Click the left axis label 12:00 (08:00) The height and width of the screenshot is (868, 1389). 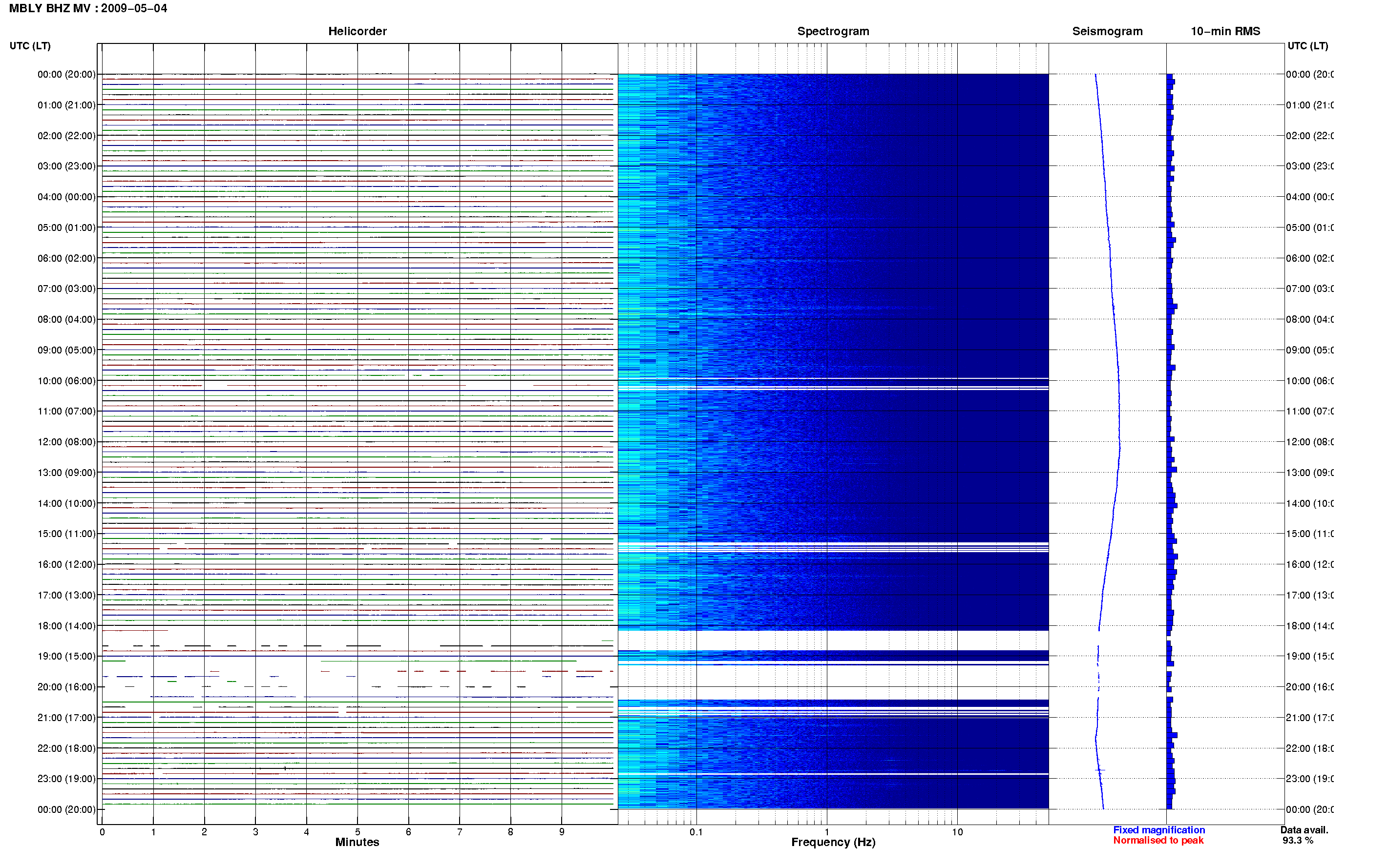pos(66,442)
